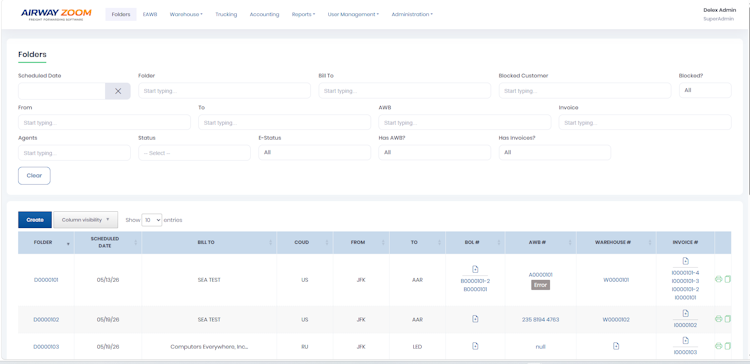Viewport: 750px width, 364px height.
Task: Open warehouse link W0000102
Action: [616, 320]
